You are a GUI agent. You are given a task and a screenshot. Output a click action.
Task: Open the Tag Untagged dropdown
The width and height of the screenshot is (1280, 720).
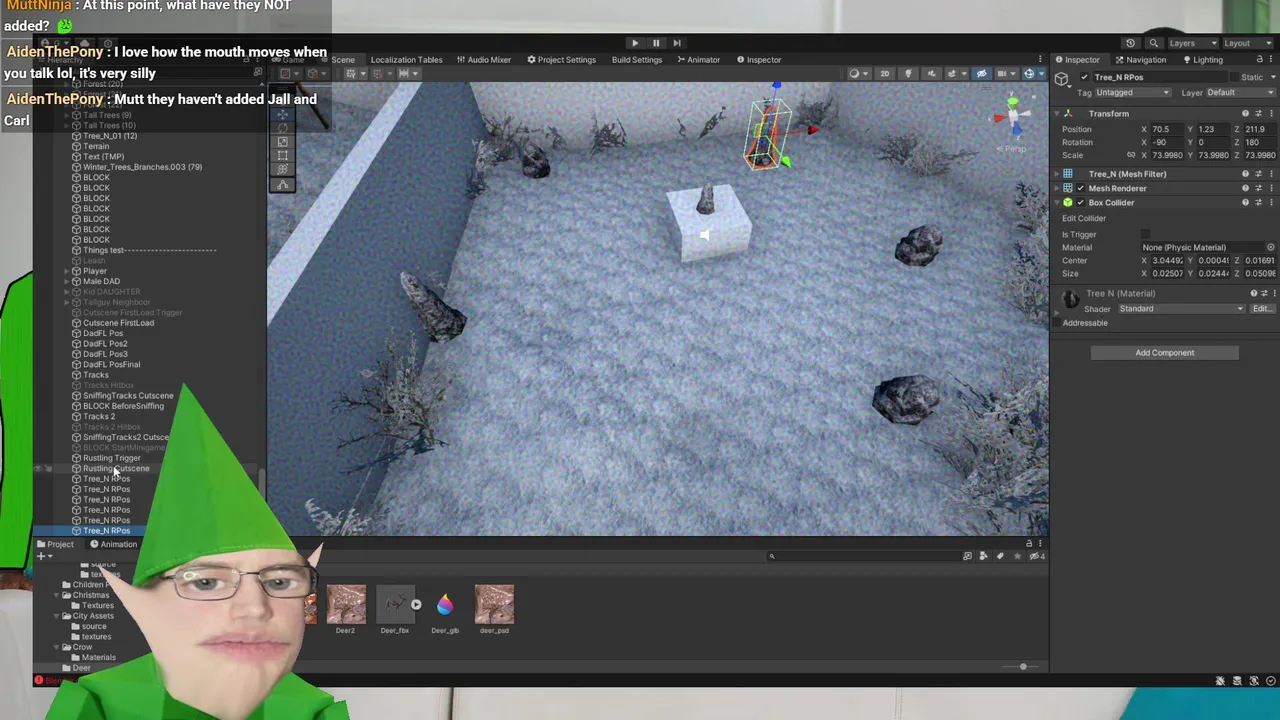[x=1133, y=93]
